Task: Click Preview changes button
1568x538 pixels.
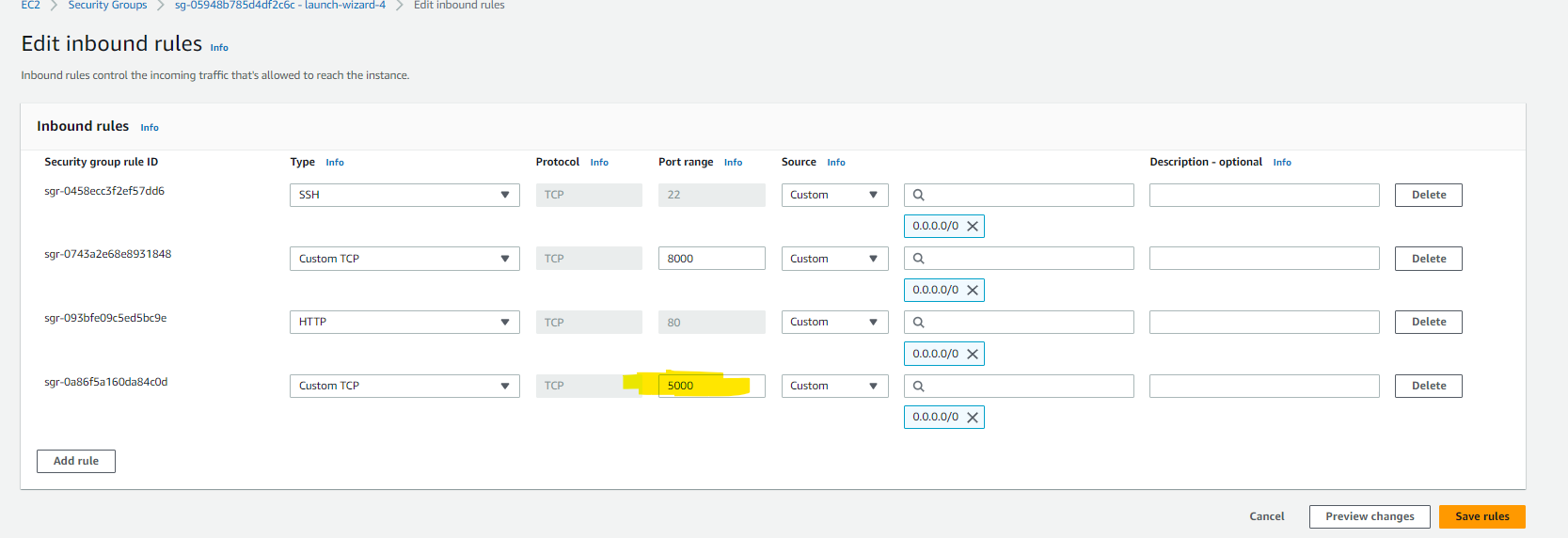Action: pyautogui.click(x=1370, y=516)
